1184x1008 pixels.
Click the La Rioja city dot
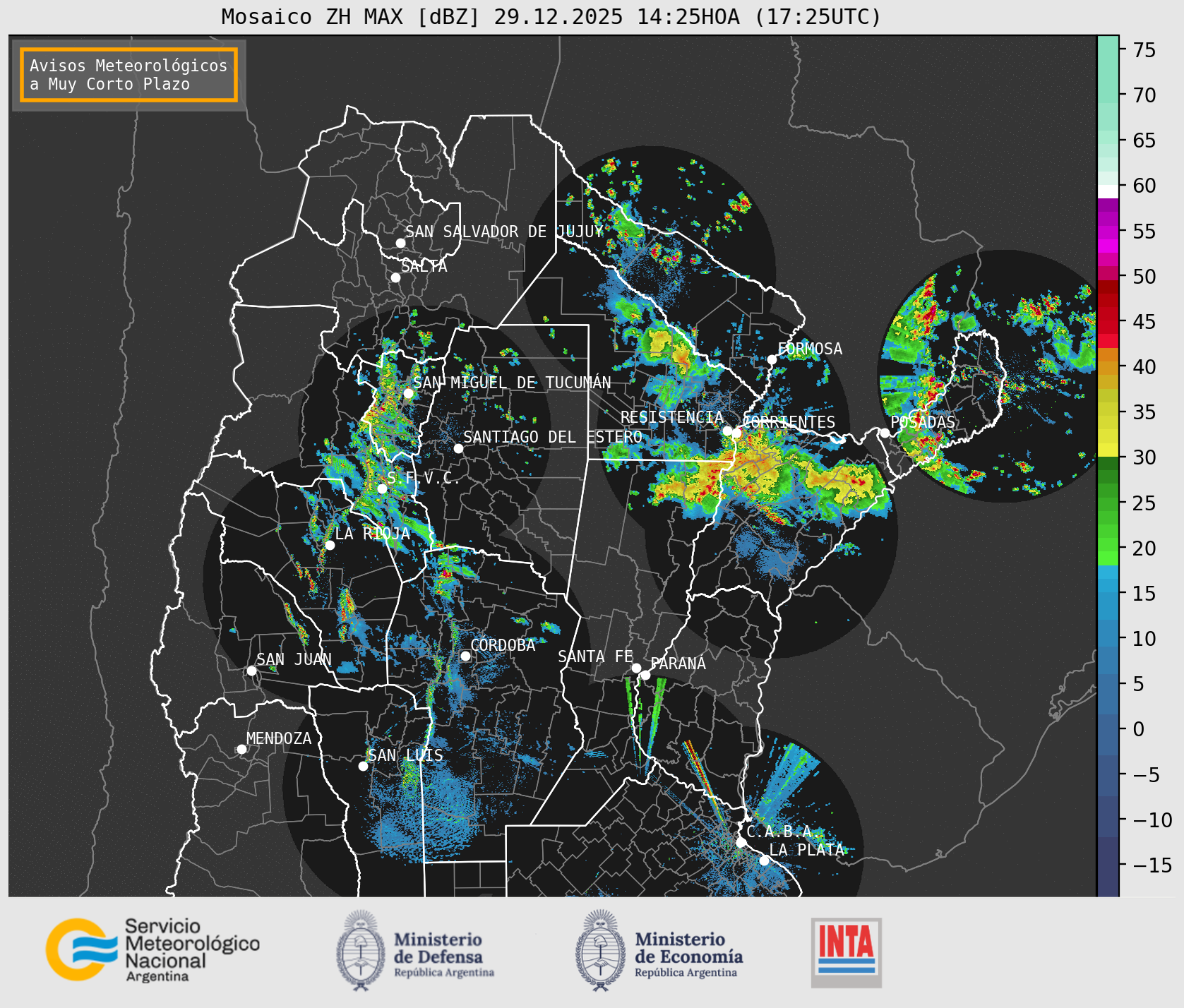pyautogui.click(x=330, y=545)
